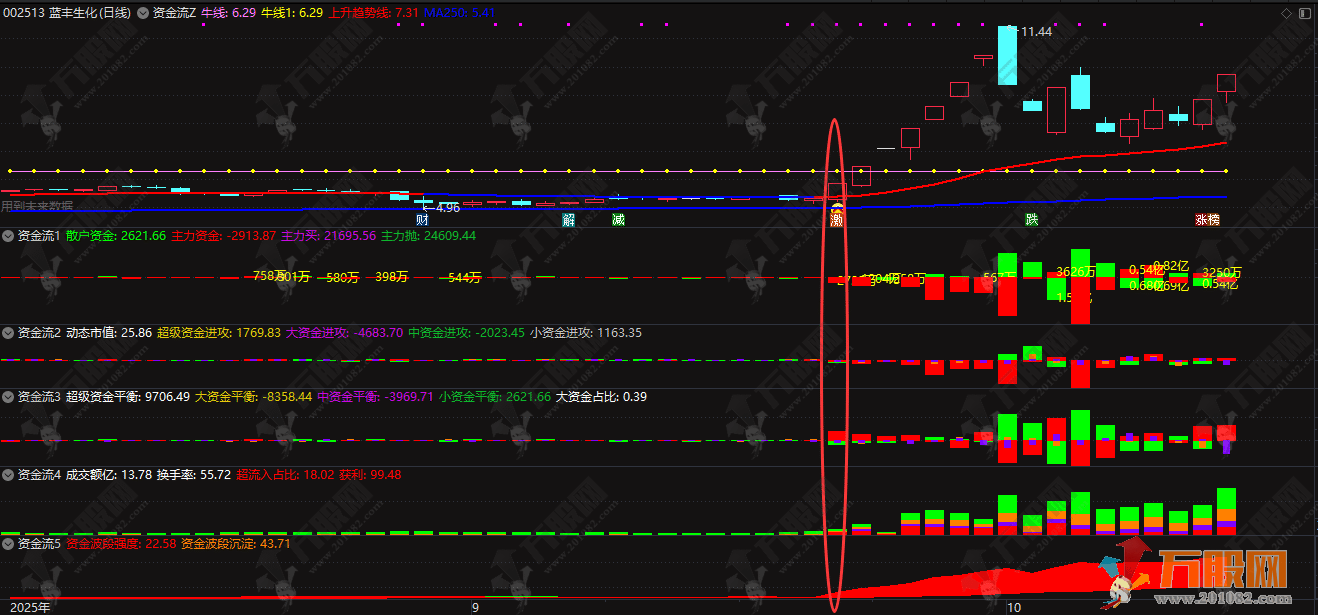The height and width of the screenshot is (615, 1318).
Task: Click the 解 info marker on chart
Action: pos(569,219)
